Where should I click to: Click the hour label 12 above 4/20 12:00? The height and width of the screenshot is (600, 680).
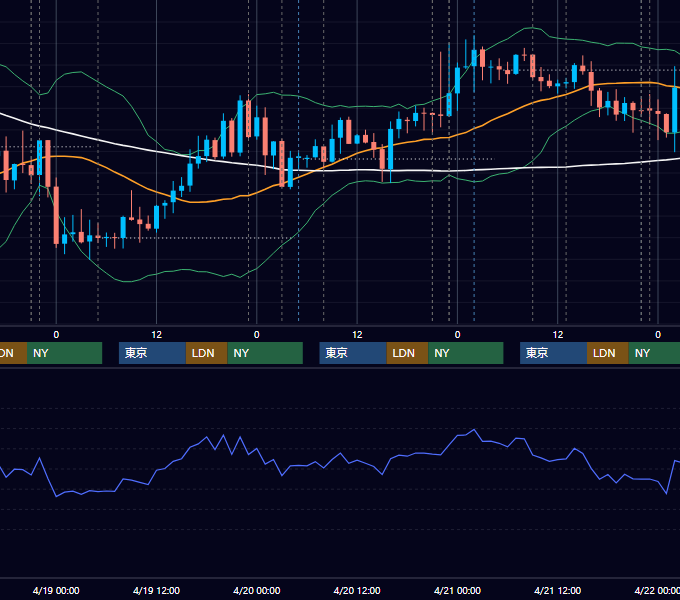[x=357, y=335]
